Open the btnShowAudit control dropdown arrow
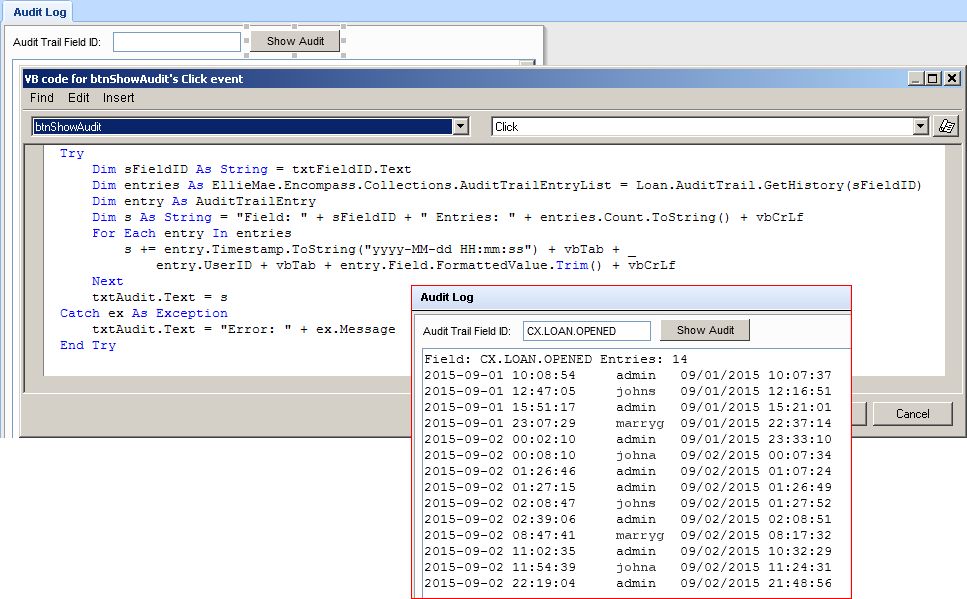The image size is (967, 599). click(x=460, y=126)
